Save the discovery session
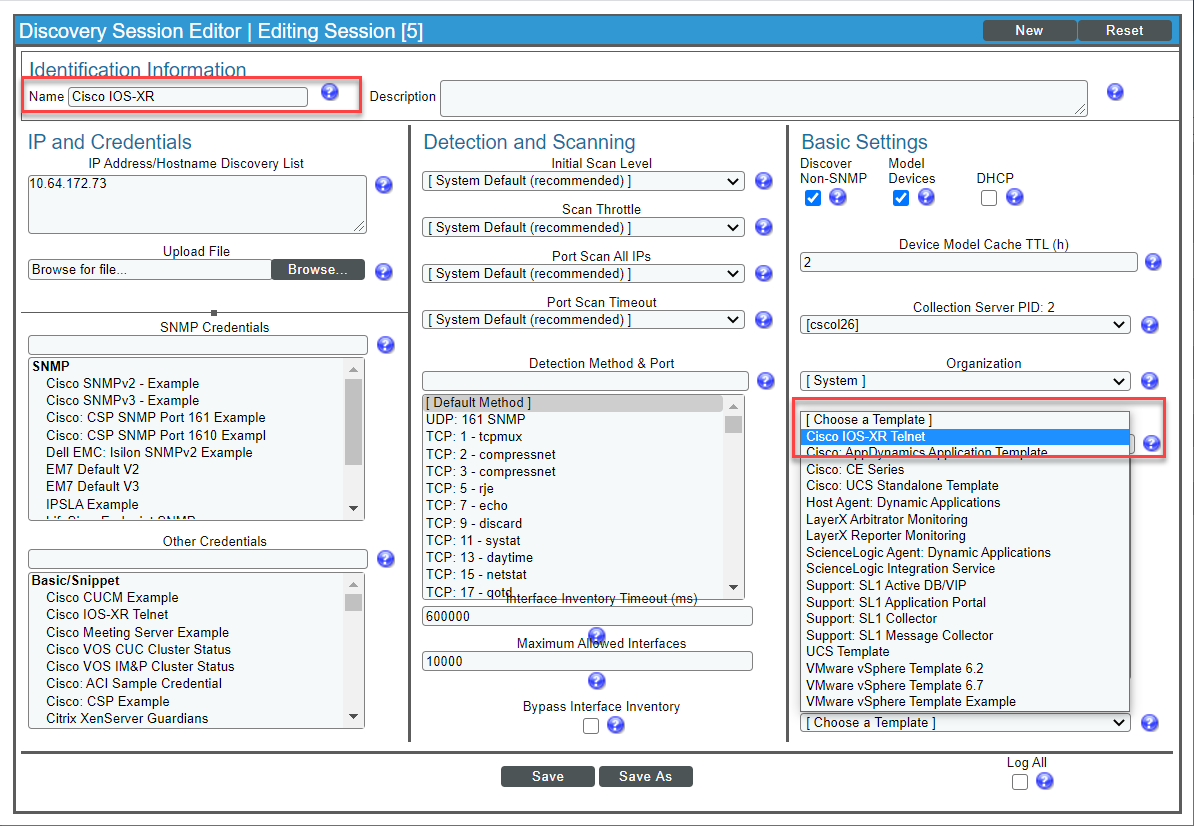The width and height of the screenshot is (1194, 826). 548,777
